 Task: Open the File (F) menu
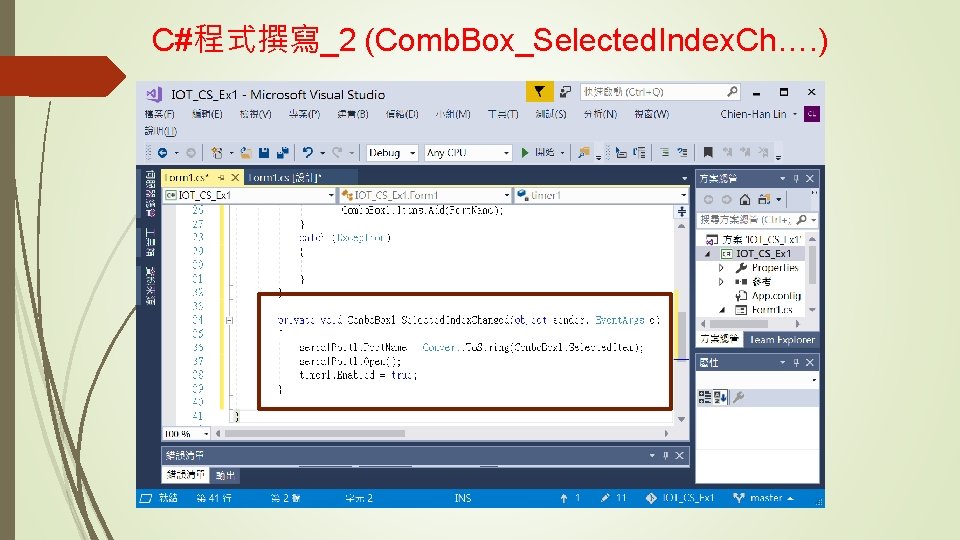pos(160,114)
